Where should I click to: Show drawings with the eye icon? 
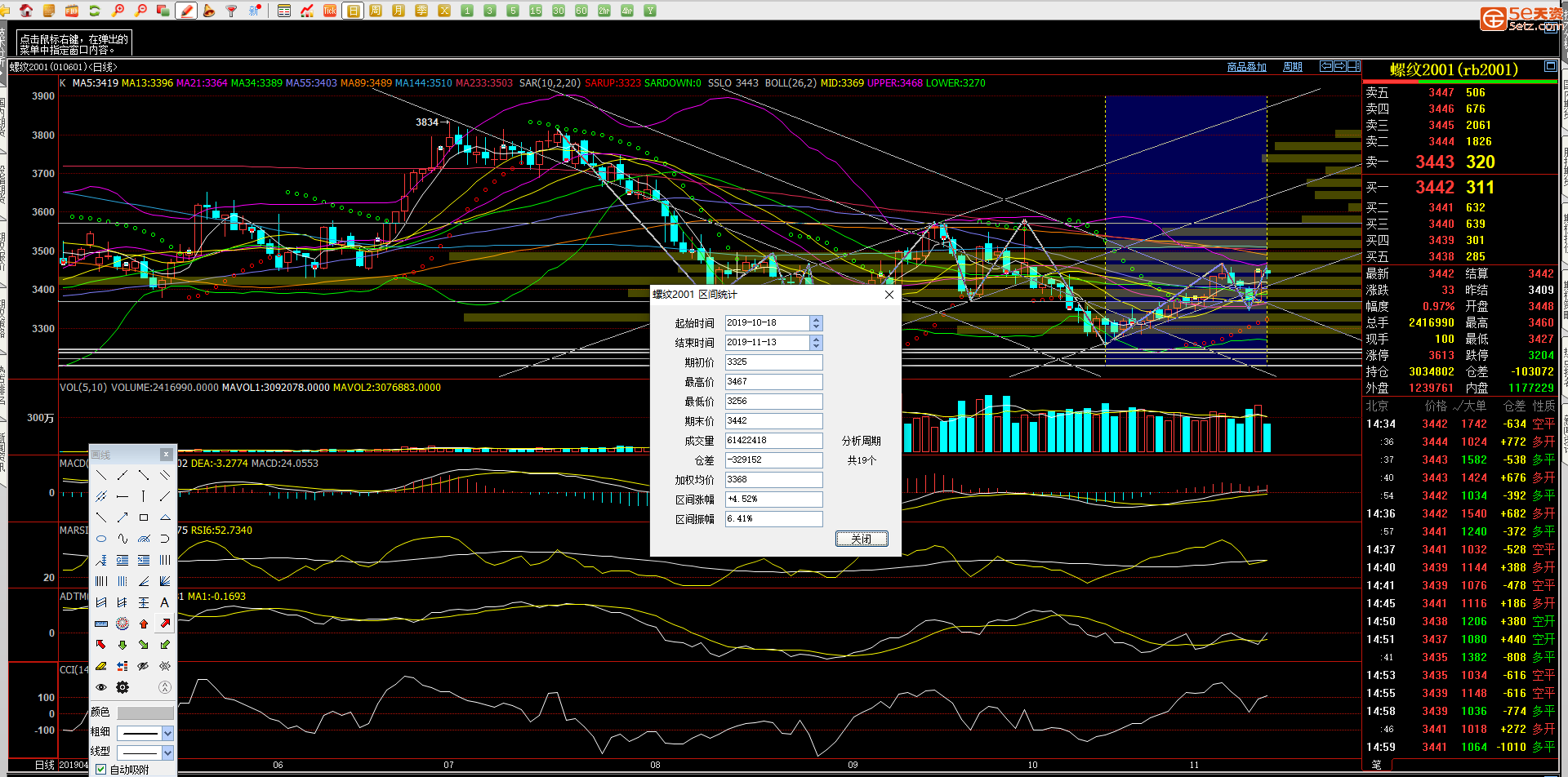101,687
